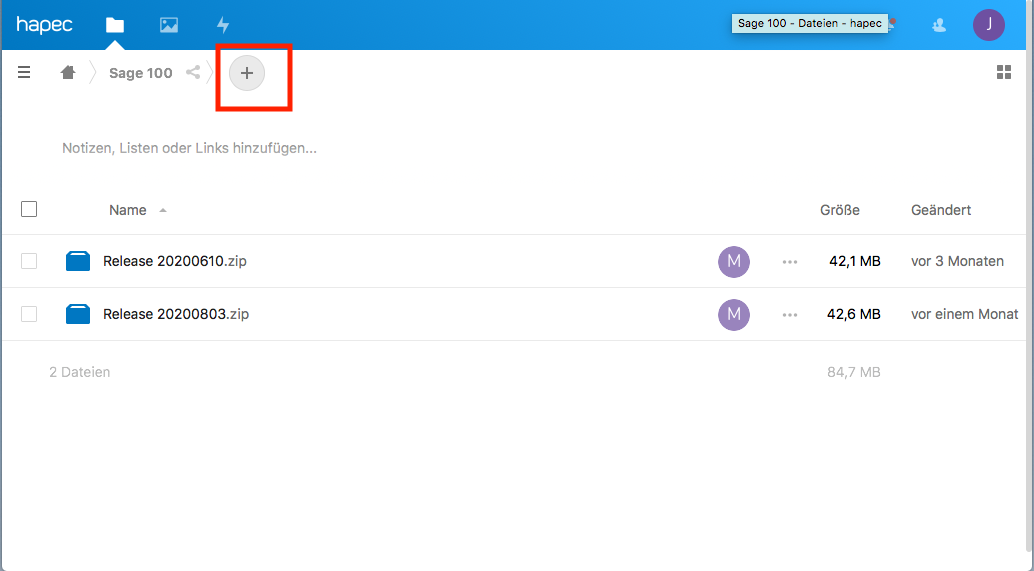The width and height of the screenshot is (1034, 571).
Task: Click the share icon beside Sage 100
Action: pos(193,72)
